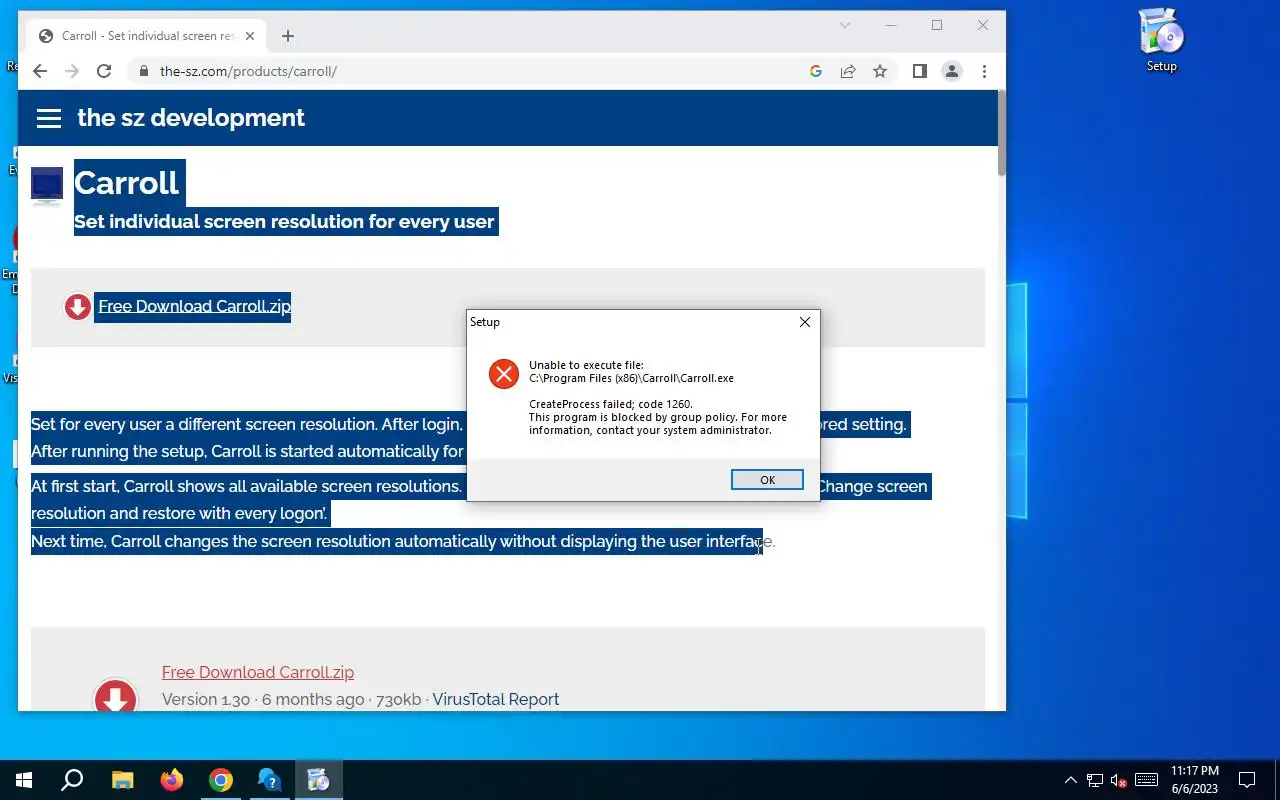This screenshot has width=1280, height=800.
Task: Share this page using the share icon
Action: (x=848, y=71)
